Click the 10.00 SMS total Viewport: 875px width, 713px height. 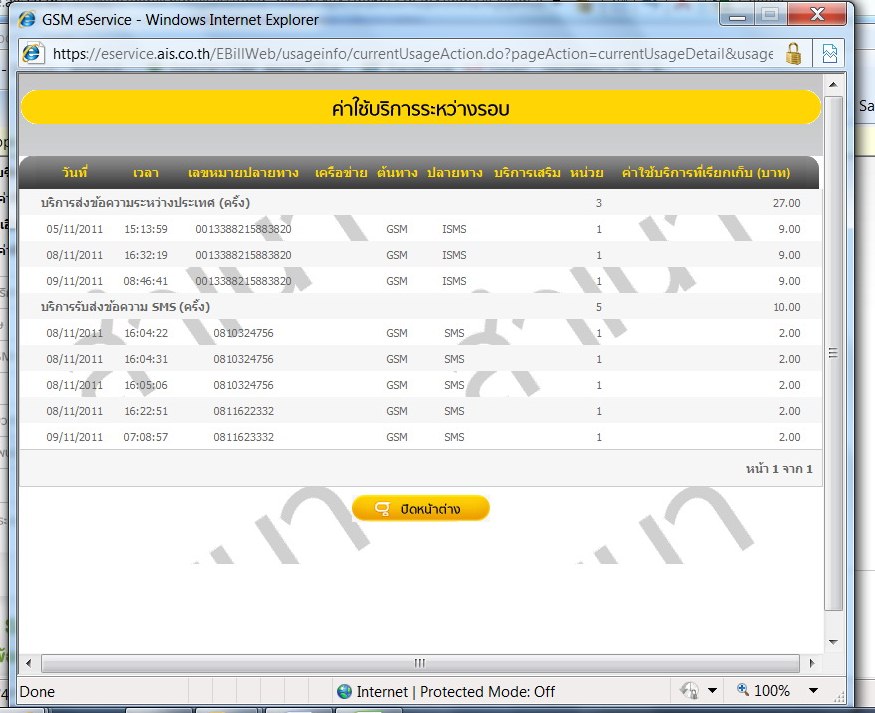point(786,307)
